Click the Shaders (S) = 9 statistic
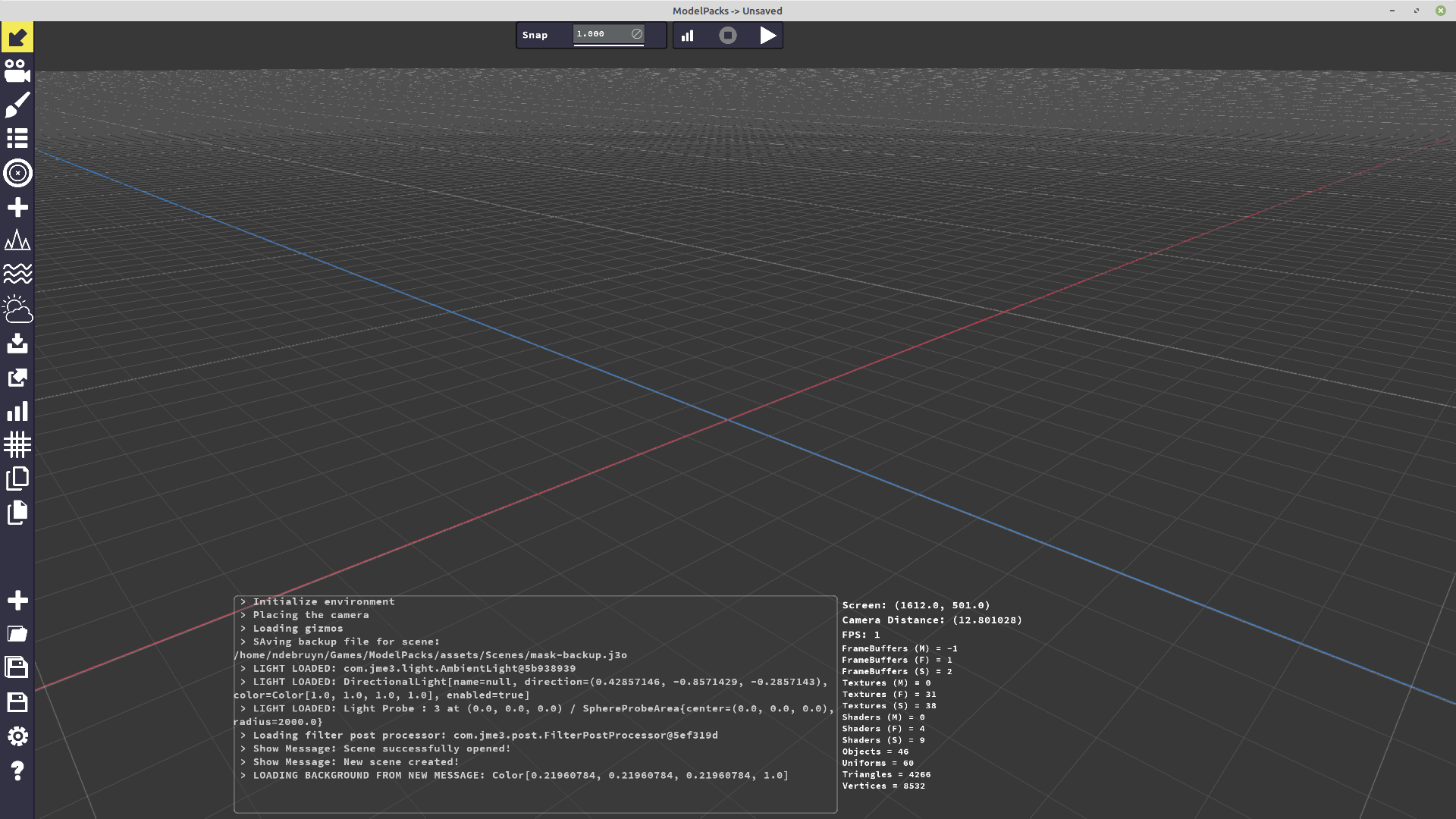The width and height of the screenshot is (1456, 819). (x=883, y=740)
